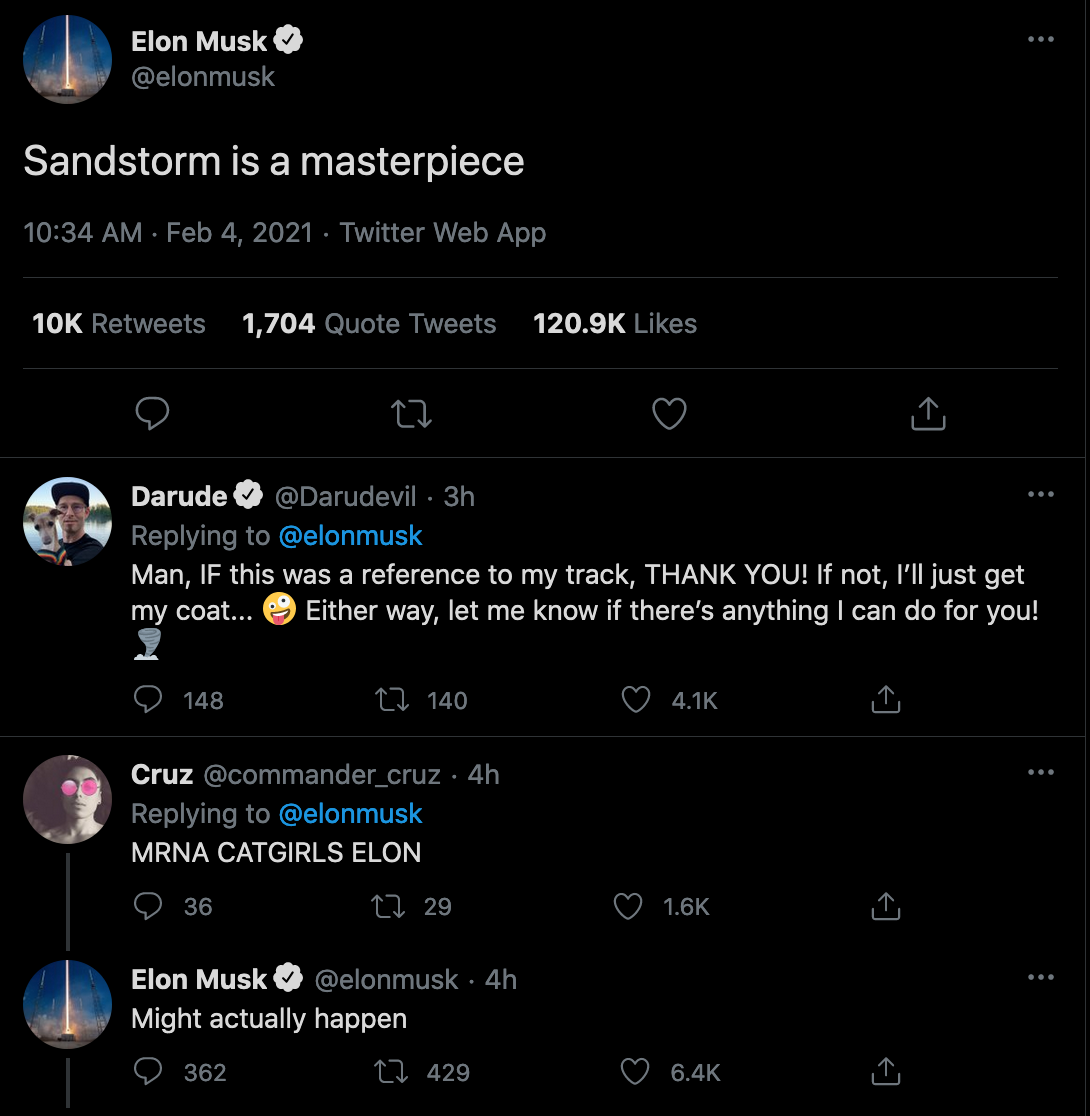Screen dimensions: 1090x1116
Task: Open Darude's profile picture
Action: tap(67, 521)
